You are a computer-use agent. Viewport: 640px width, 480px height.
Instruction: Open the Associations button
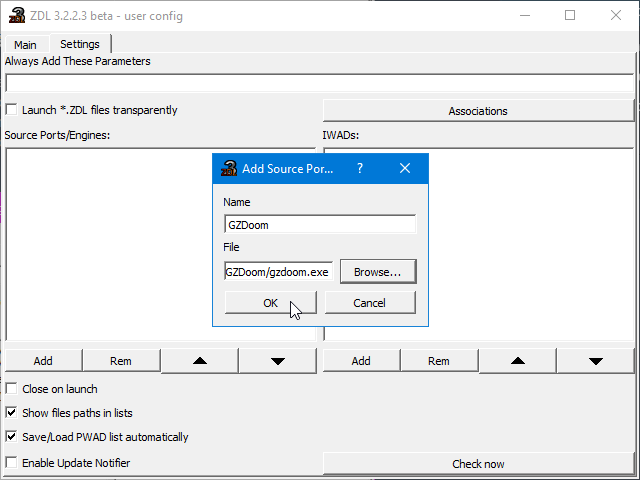(478, 111)
